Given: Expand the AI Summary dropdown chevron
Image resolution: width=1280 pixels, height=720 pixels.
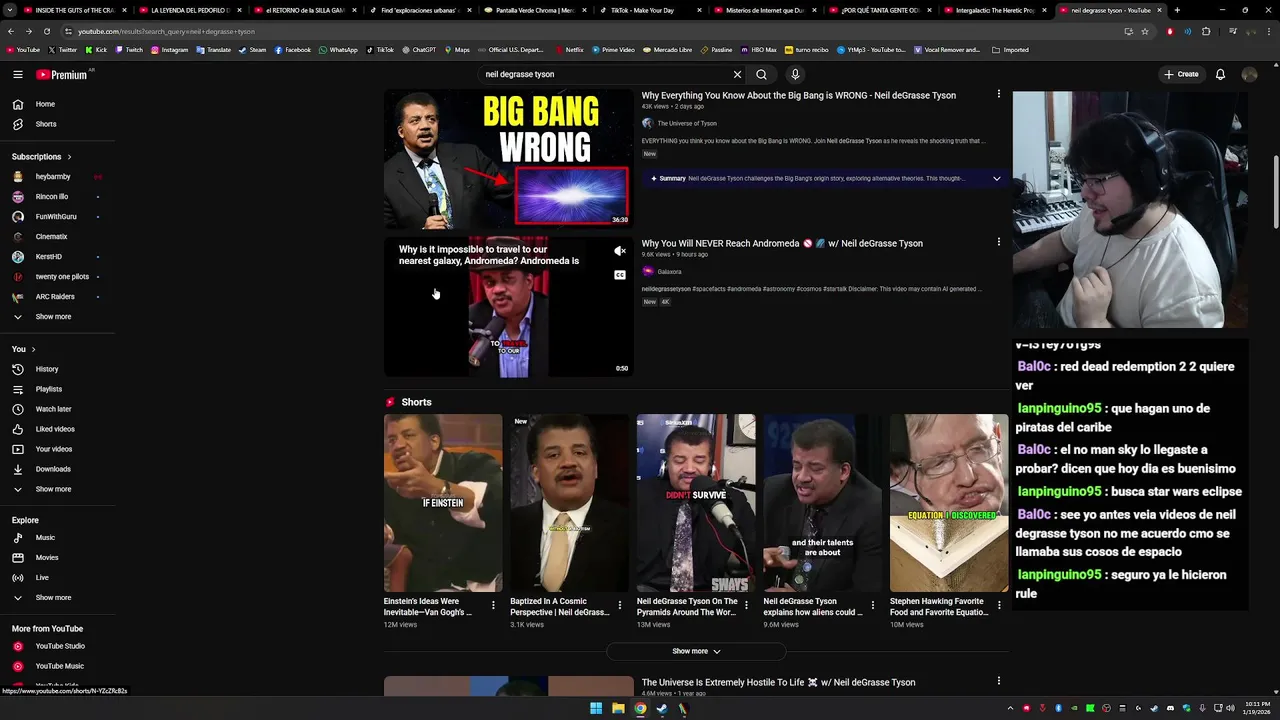Looking at the screenshot, I should (996, 178).
